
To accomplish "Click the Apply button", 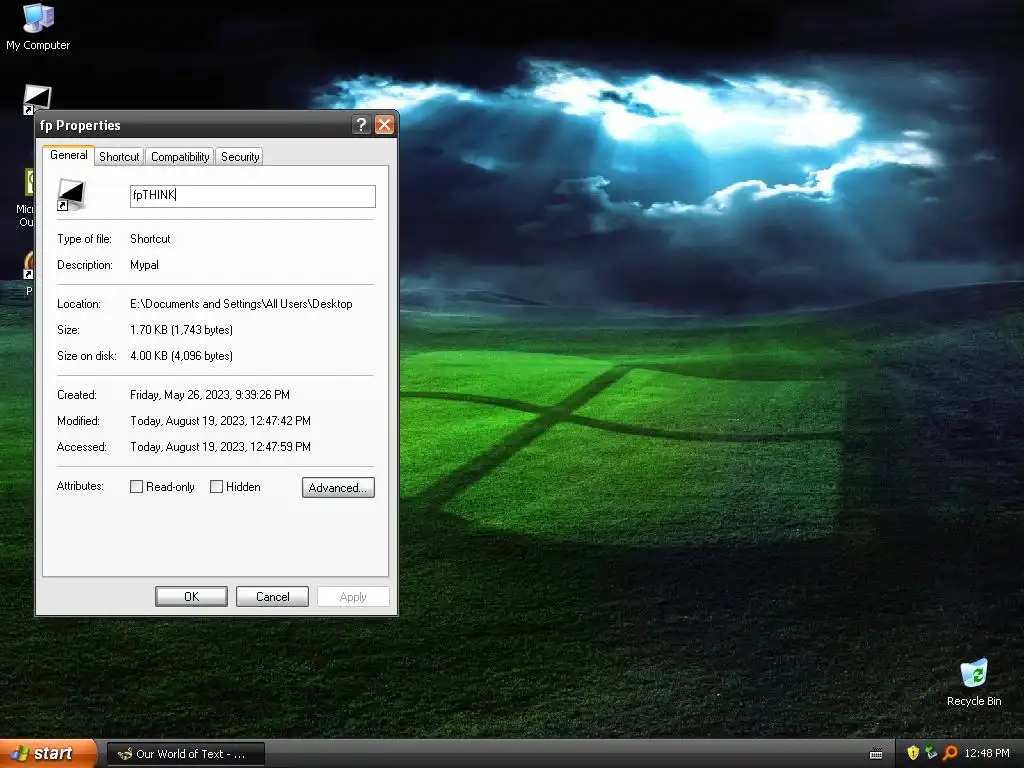I will pyautogui.click(x=353, y=597).
